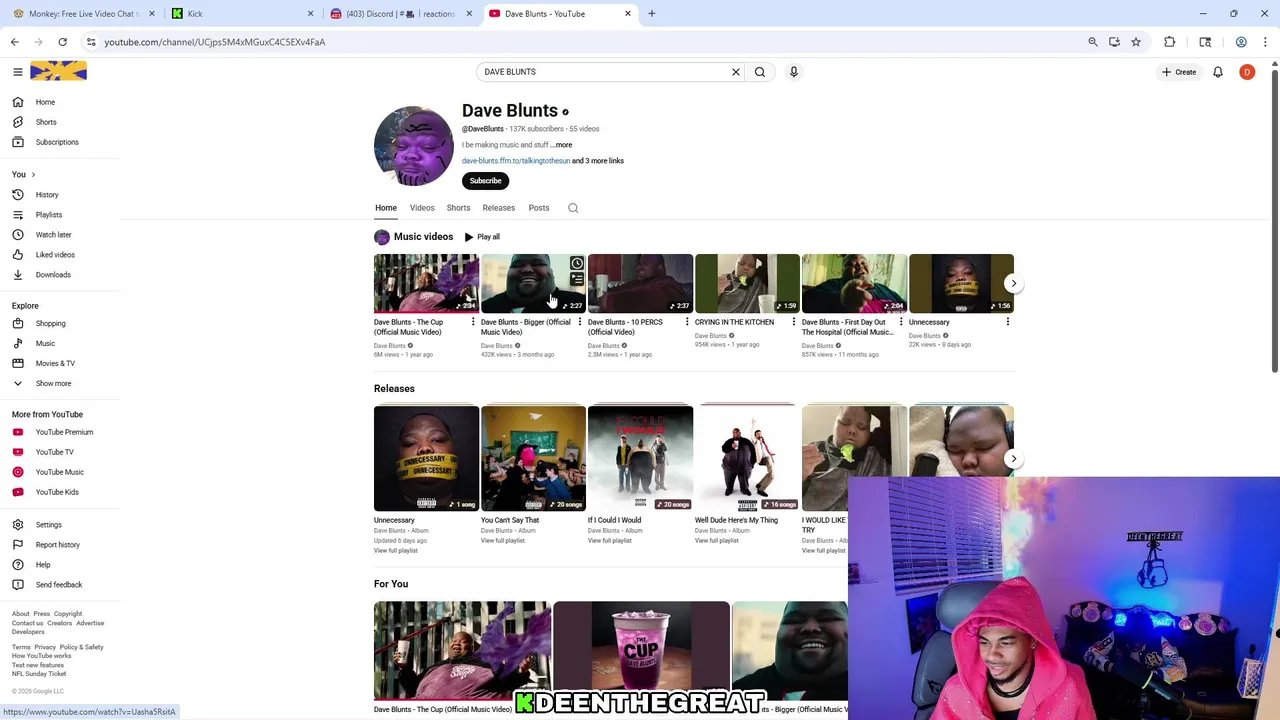Bookmark this page with star icon
Screen dimensions: 1280x720
(x=1136, y=42)
